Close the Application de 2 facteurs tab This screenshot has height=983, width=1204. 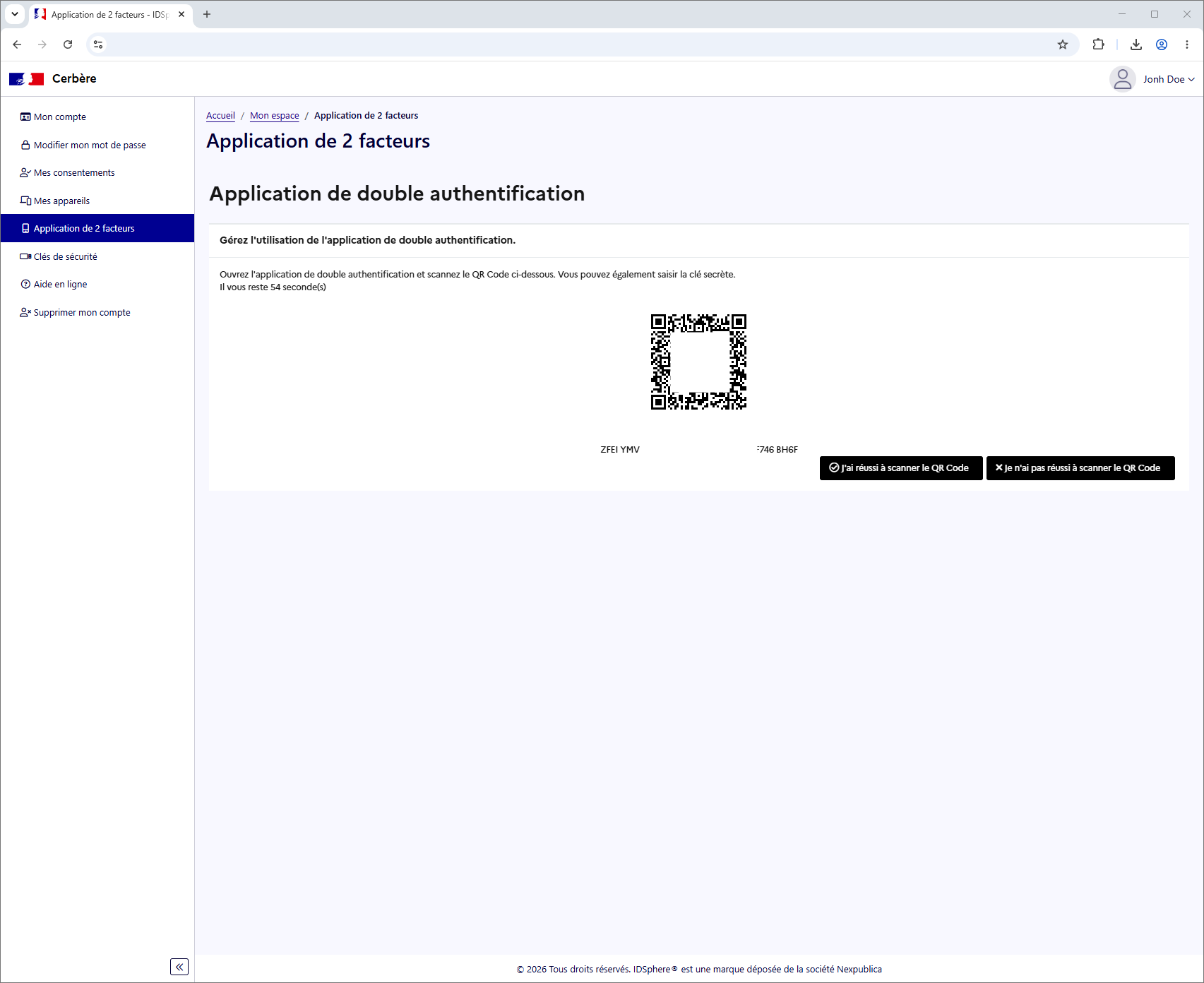[x=181, y=14]
